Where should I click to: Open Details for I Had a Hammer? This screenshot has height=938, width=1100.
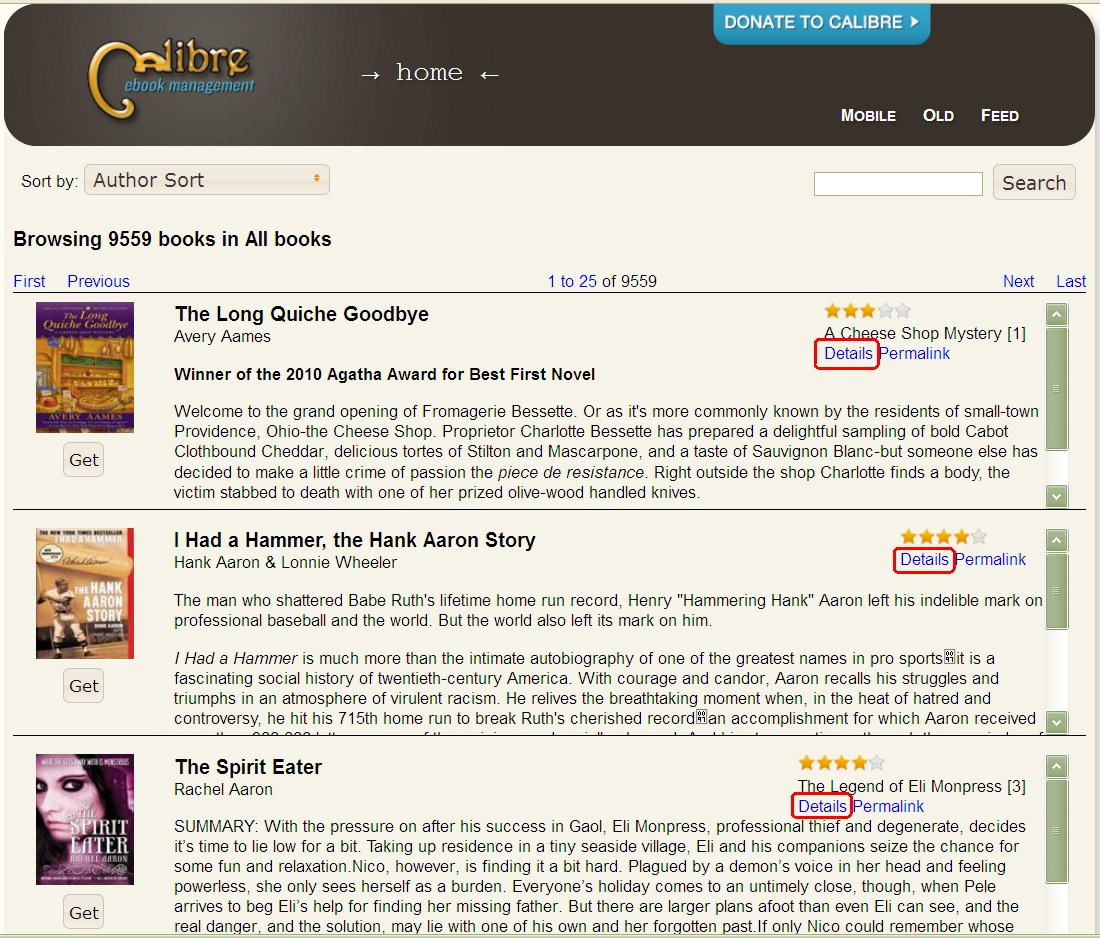[924, 560]
